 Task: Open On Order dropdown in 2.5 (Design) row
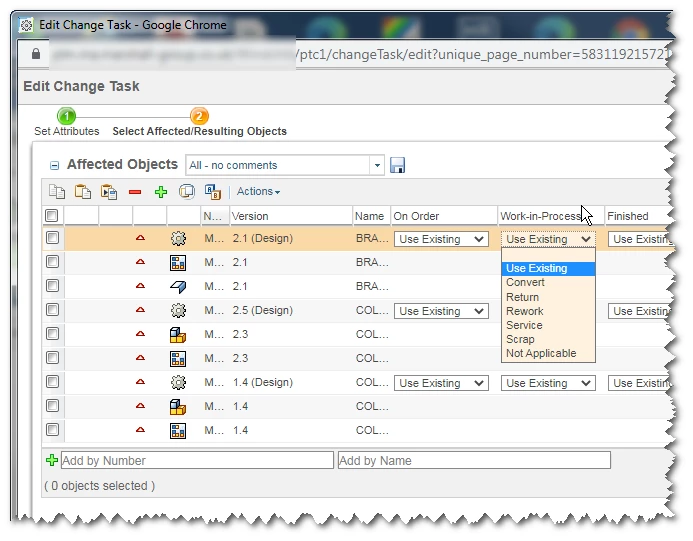(x=441, y=311)
